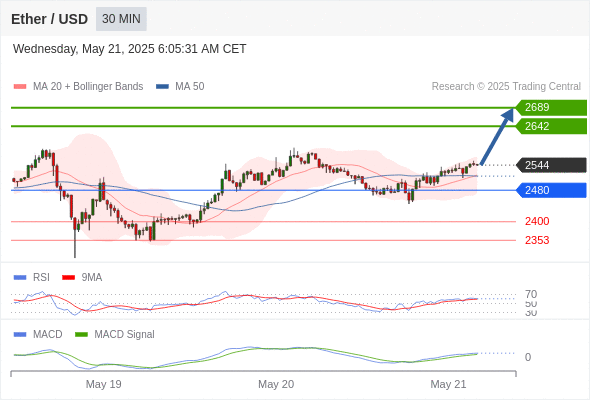Click the May 21 date axis label
The image size is (590, 400).
(448, 384)
